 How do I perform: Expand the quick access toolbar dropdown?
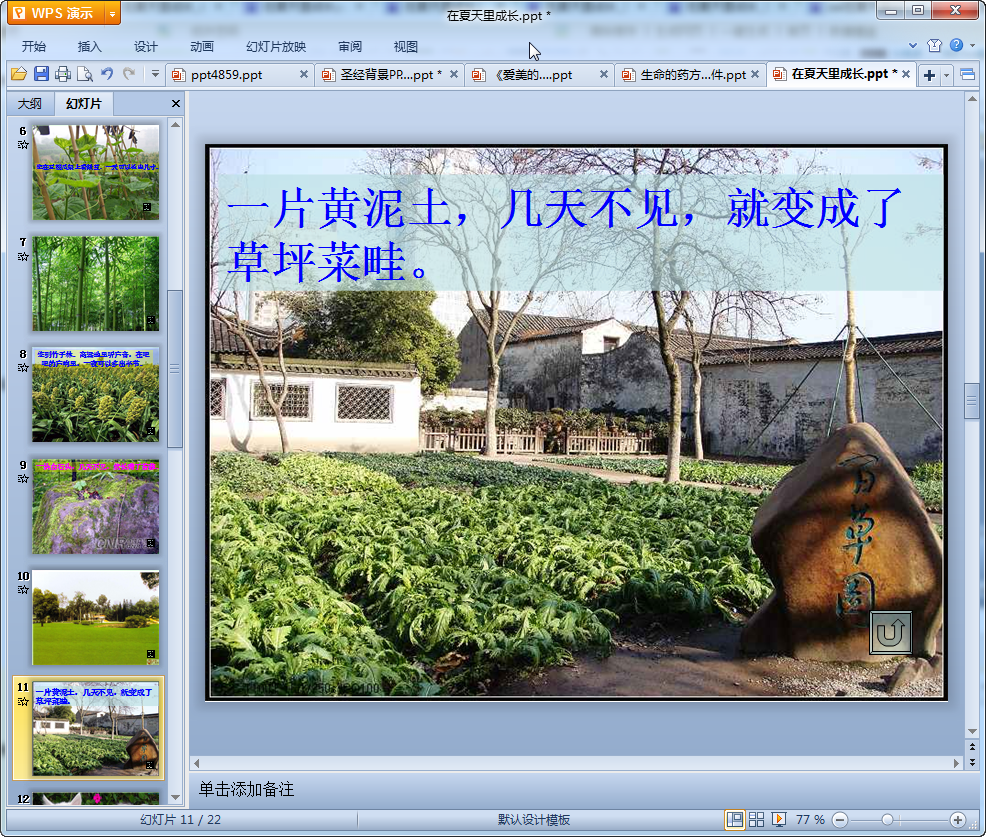click(155, 74)
